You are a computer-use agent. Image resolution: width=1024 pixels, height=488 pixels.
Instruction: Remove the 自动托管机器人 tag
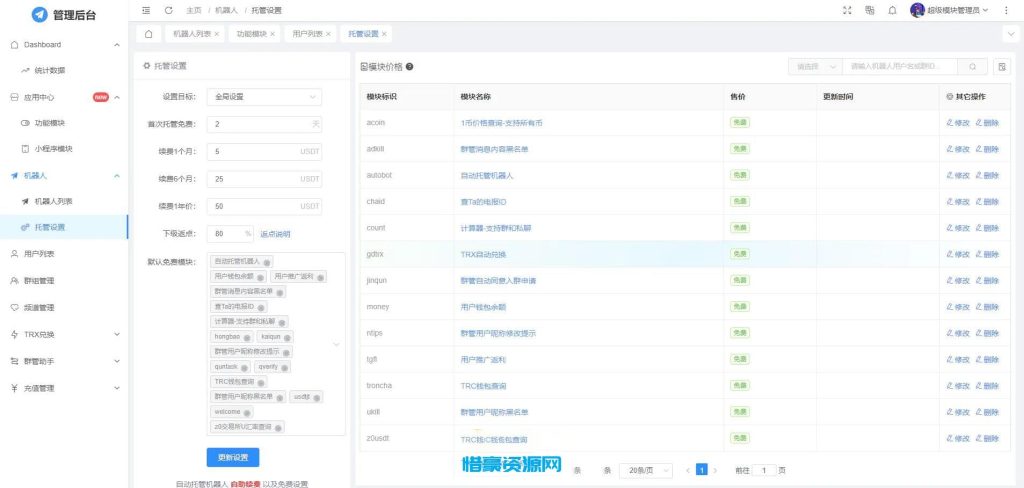tap(267, 262)
